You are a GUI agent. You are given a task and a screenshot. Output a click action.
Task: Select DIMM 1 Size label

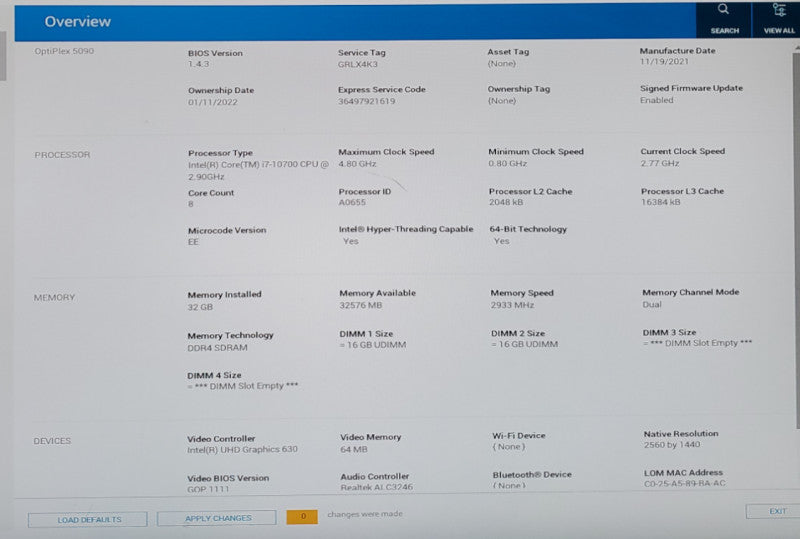click(x=366, y=334)
